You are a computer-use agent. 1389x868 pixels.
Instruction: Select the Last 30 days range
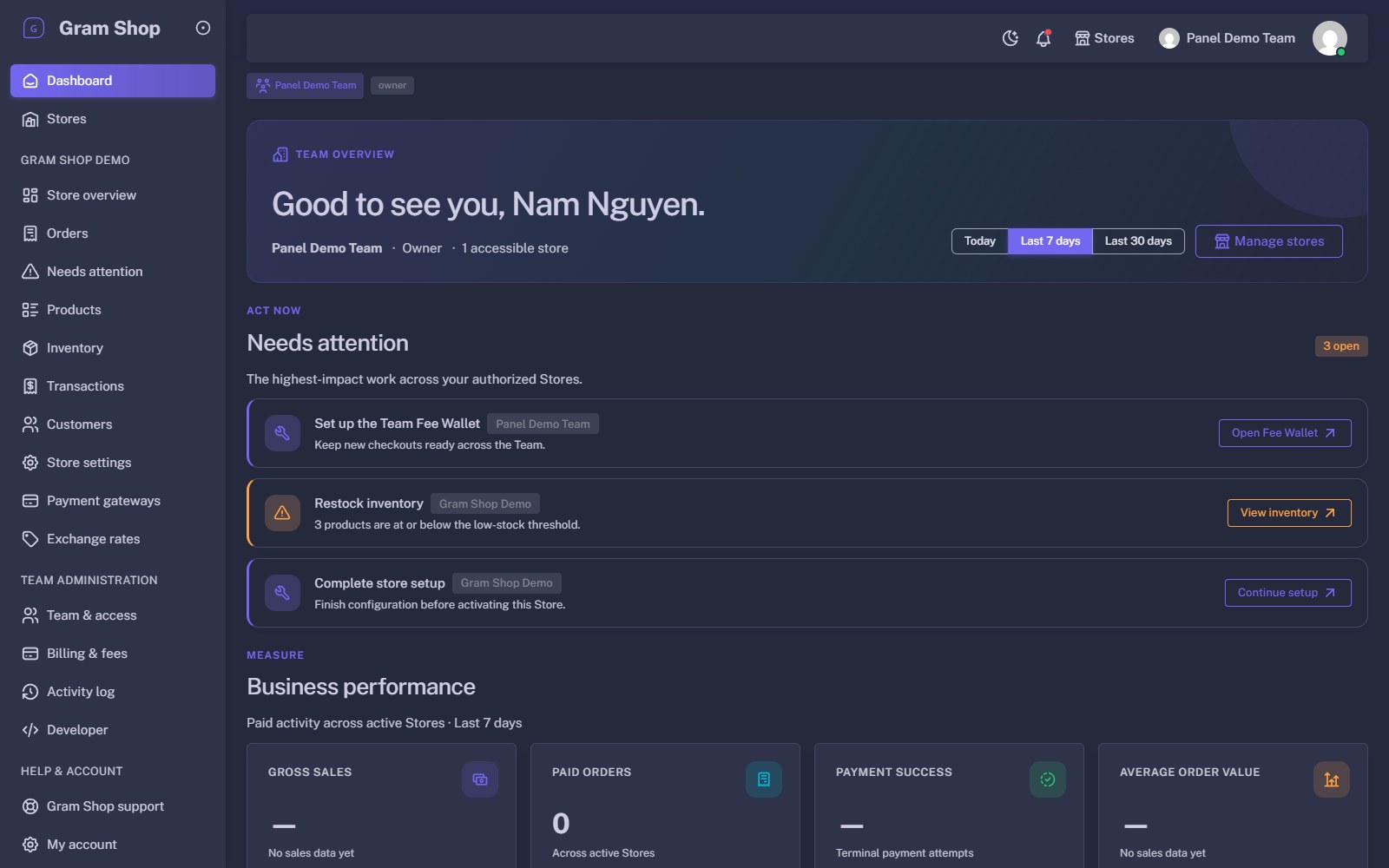1138,241
